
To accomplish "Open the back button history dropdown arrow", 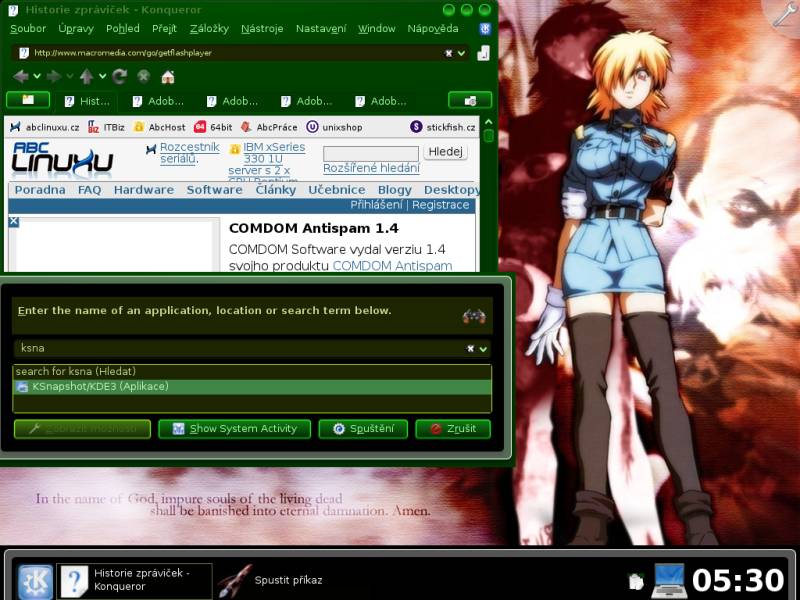I will coord(37,76).
